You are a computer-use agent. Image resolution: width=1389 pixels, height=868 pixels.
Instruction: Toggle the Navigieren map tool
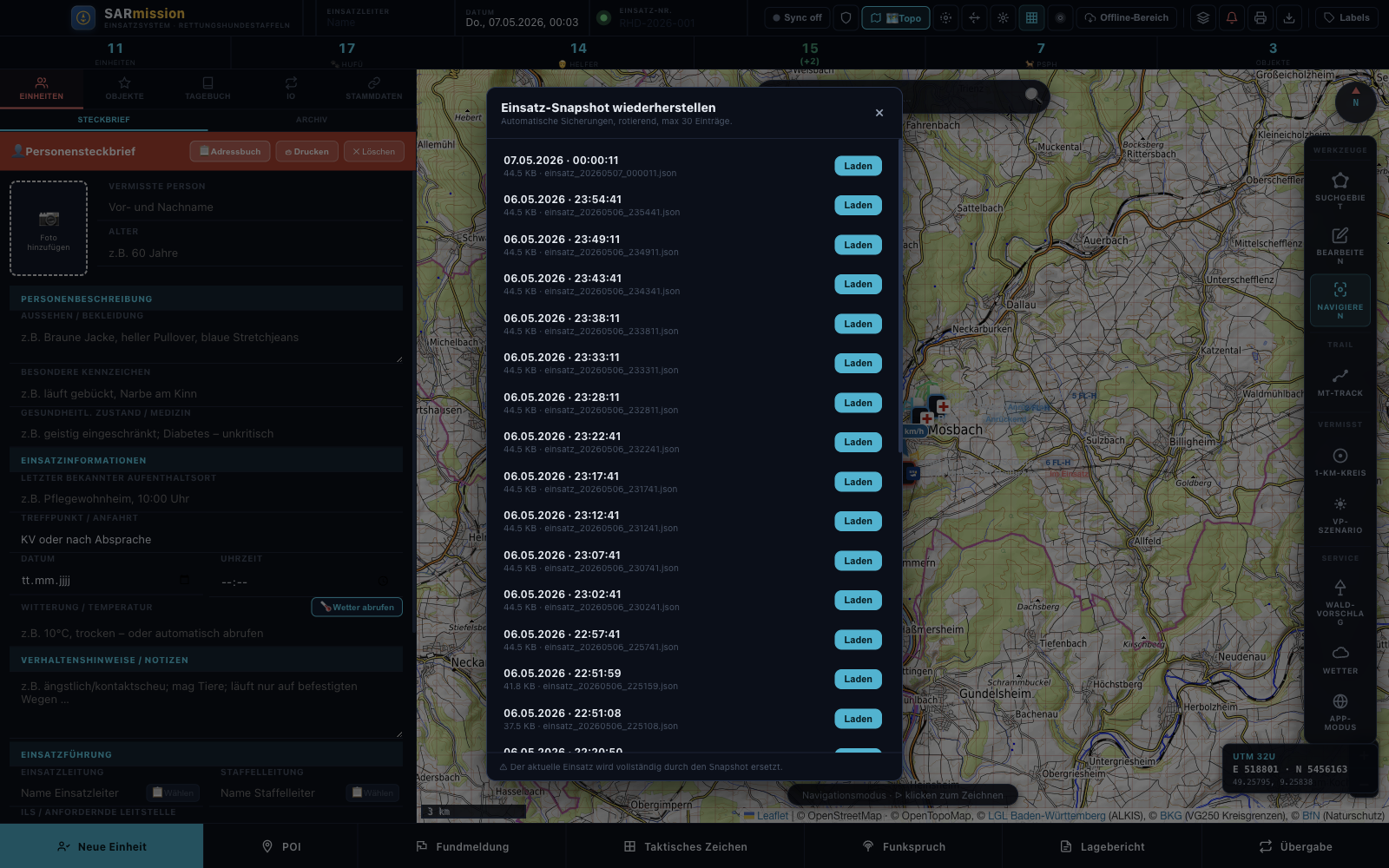coord(1340,300)
